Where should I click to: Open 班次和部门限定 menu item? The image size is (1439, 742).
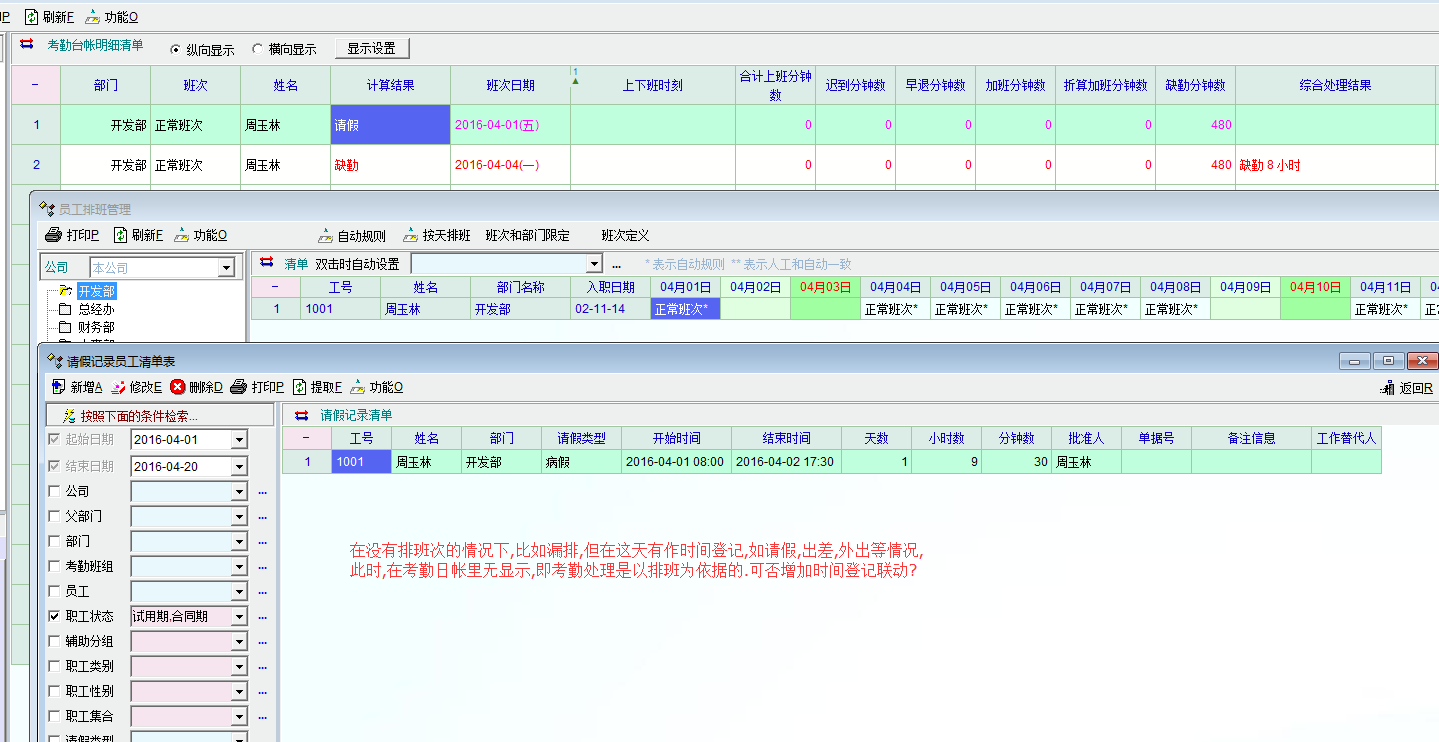point(527,236)
